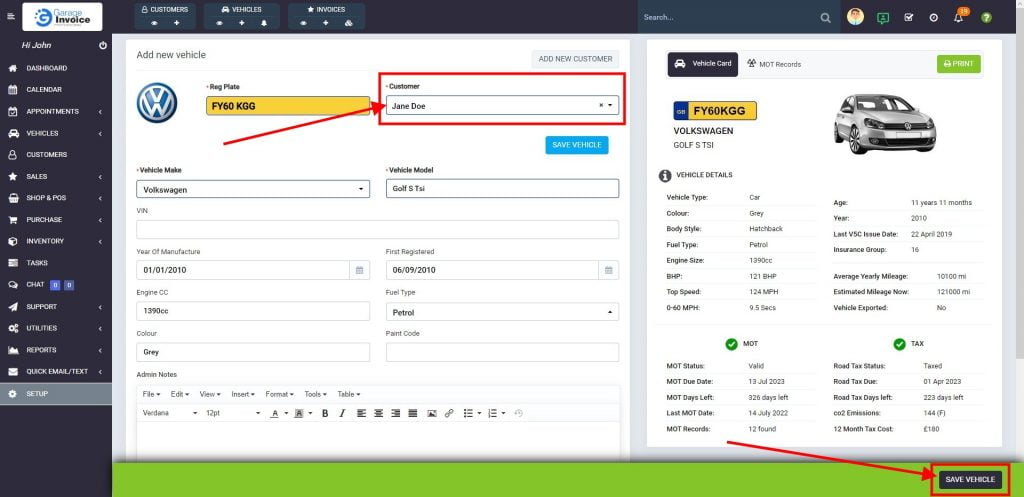Open the calendar picker for First Registered
The image size is (1024, 497).
[608, 270]
